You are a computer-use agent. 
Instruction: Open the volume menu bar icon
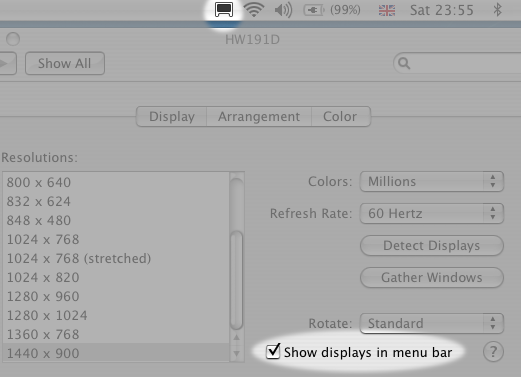283,10
